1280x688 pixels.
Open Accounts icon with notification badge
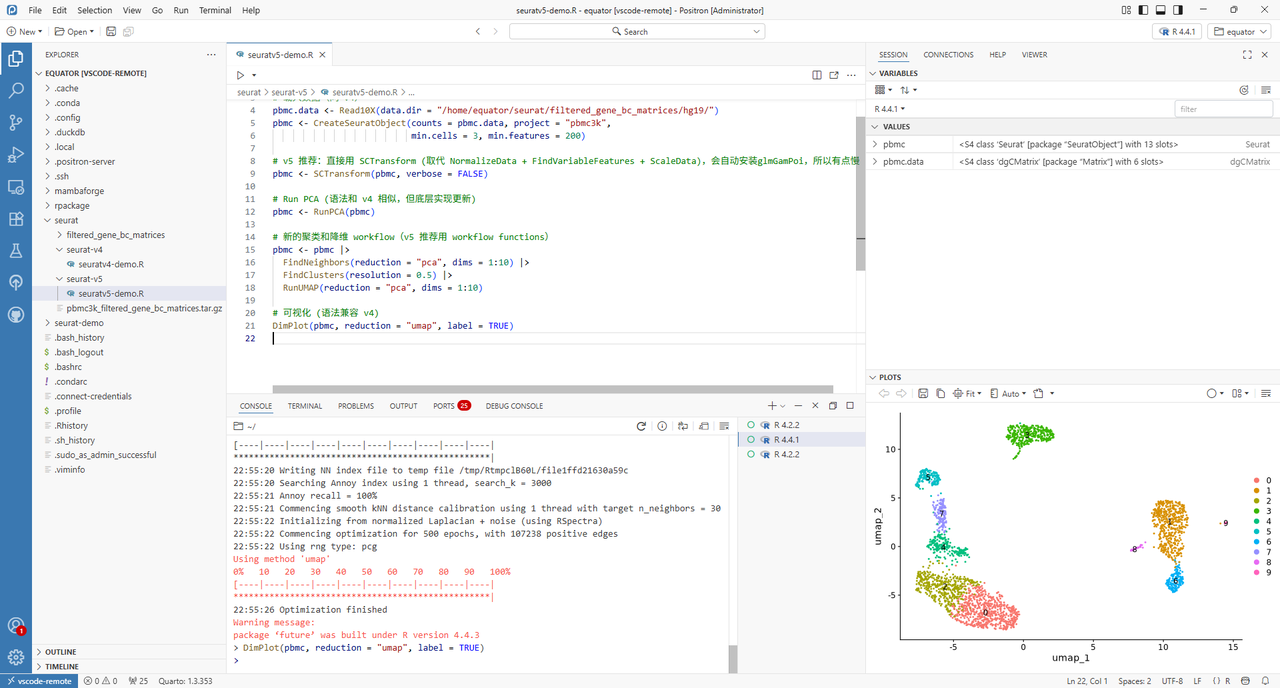(x=16, y=626)
